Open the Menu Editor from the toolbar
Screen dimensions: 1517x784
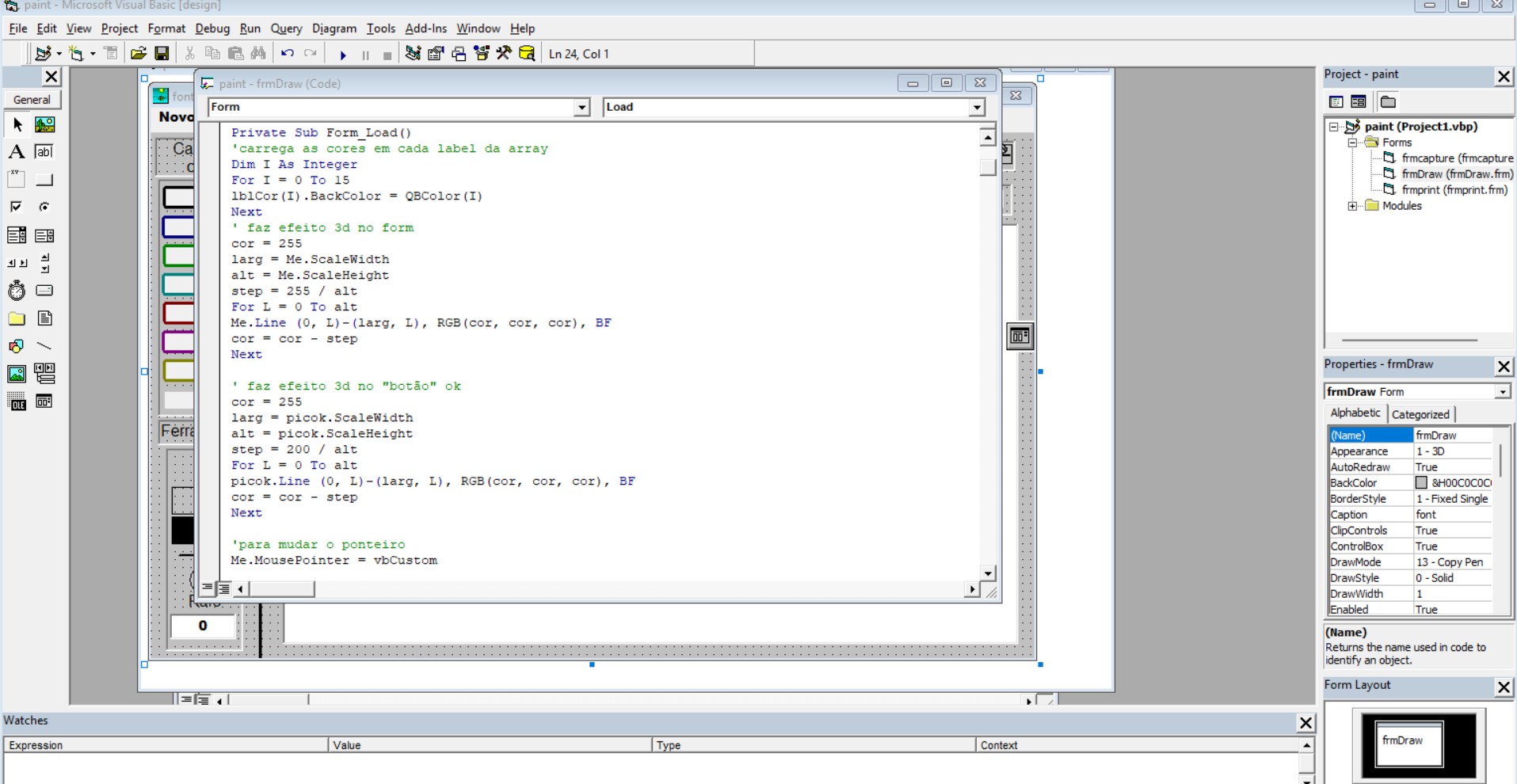(x=111, y=53)
